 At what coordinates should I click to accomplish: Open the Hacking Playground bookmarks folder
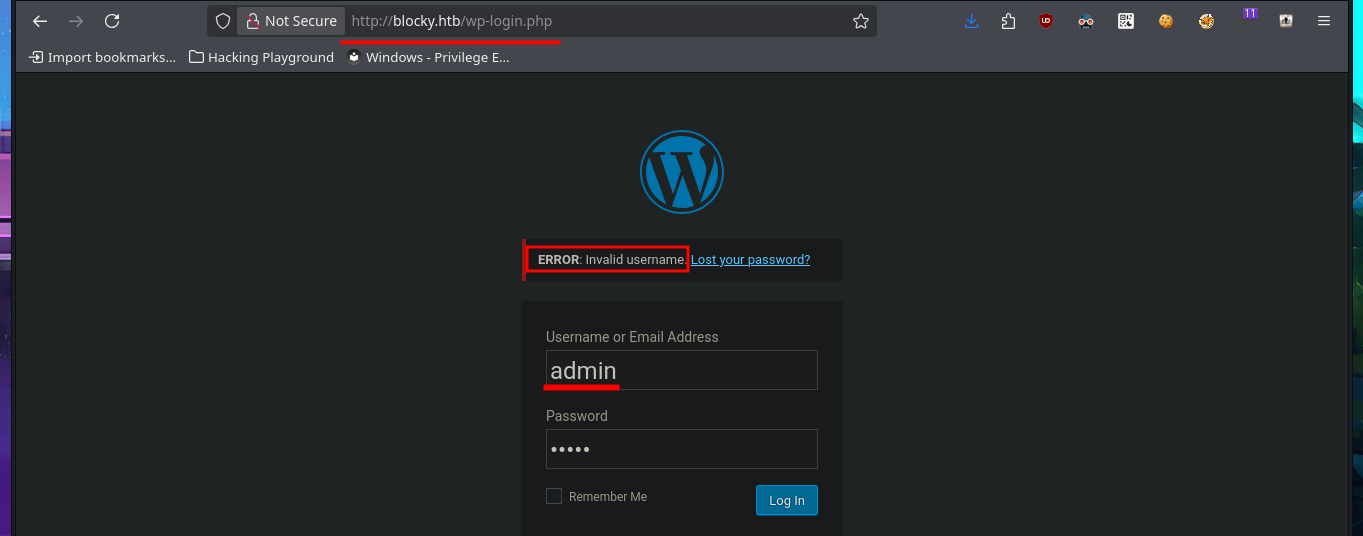pos(261,57)
